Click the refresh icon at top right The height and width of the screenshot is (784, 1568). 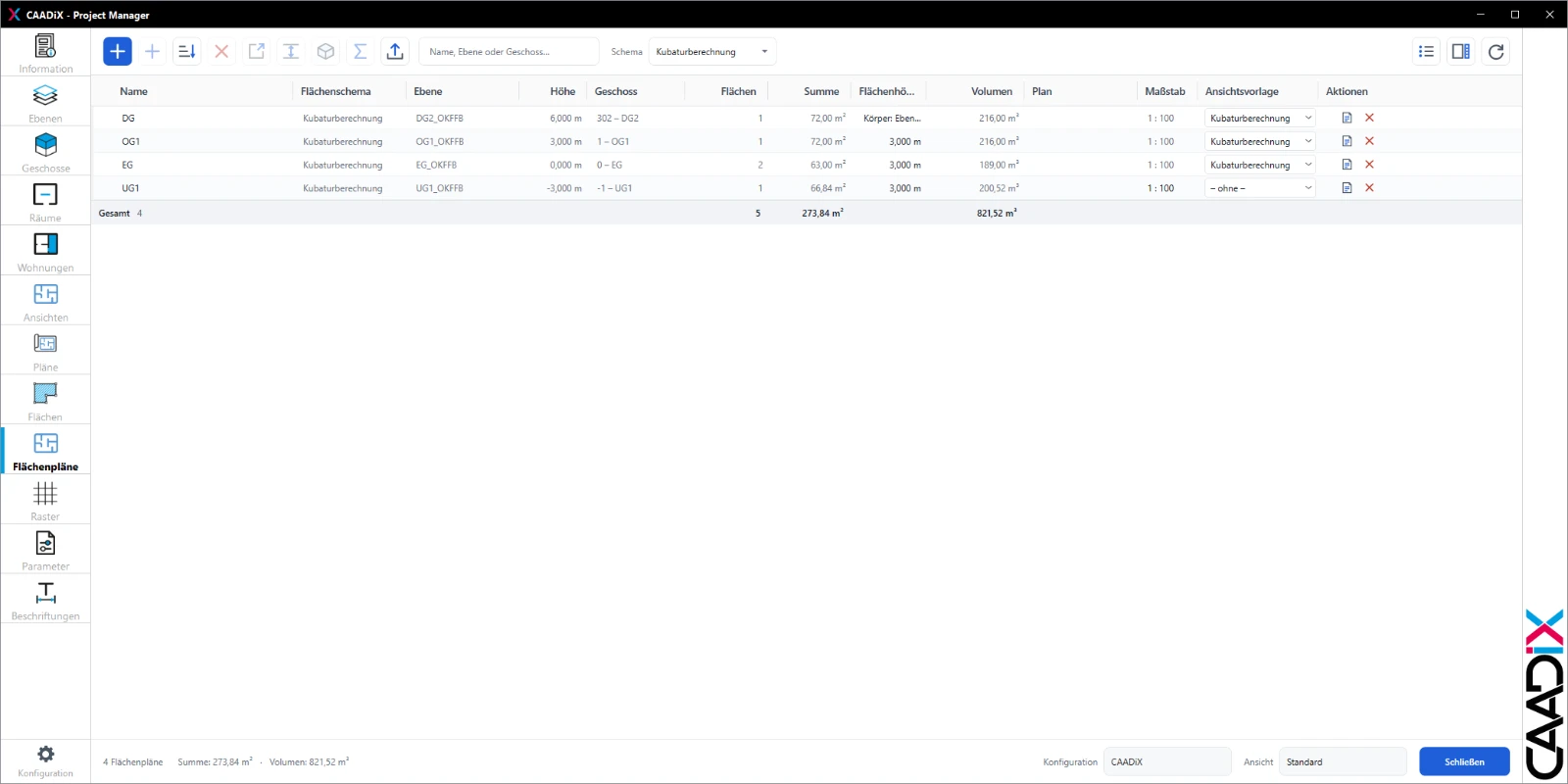coord(1495,52)
